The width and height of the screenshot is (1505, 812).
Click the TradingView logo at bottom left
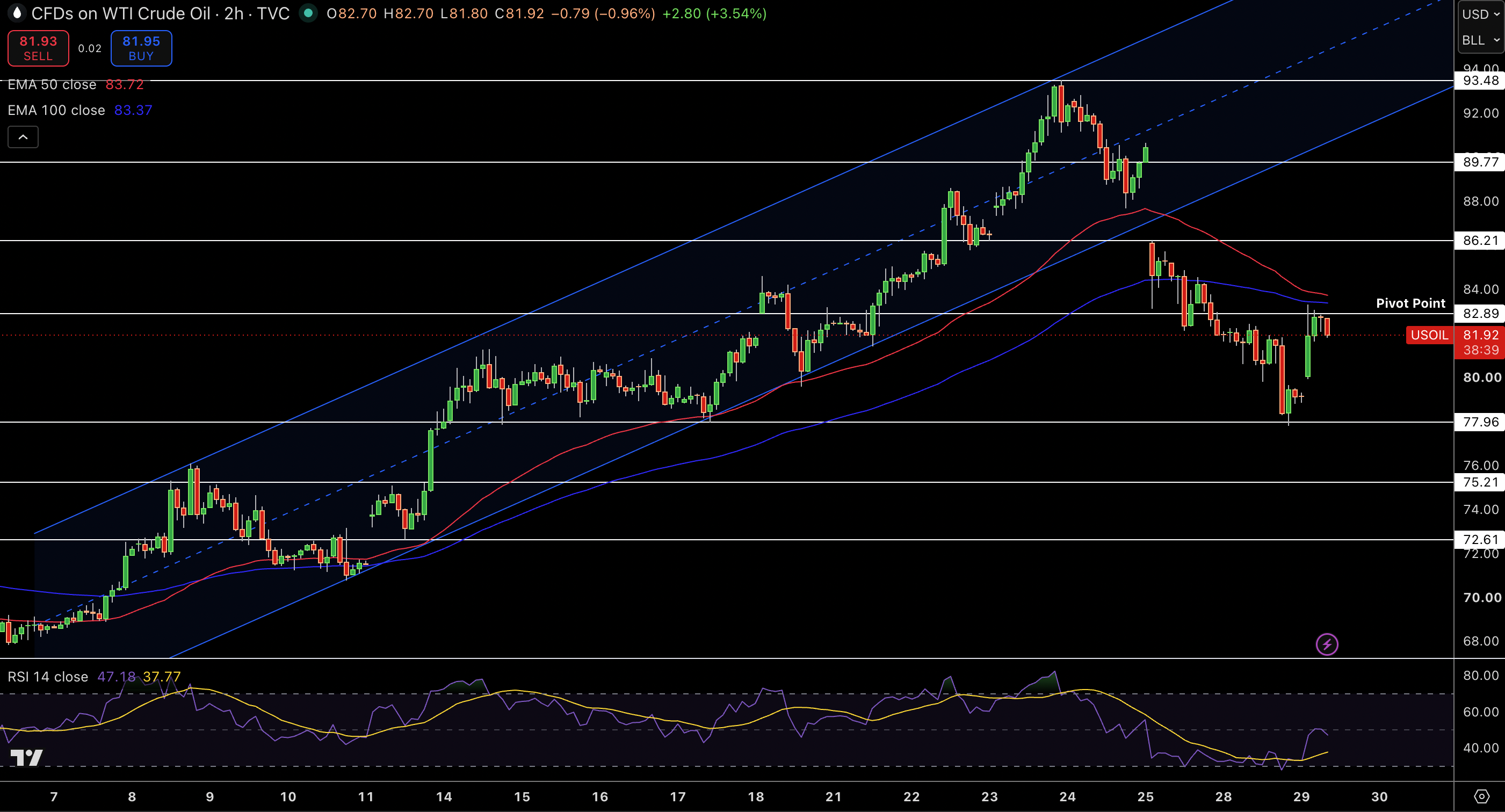27,758
